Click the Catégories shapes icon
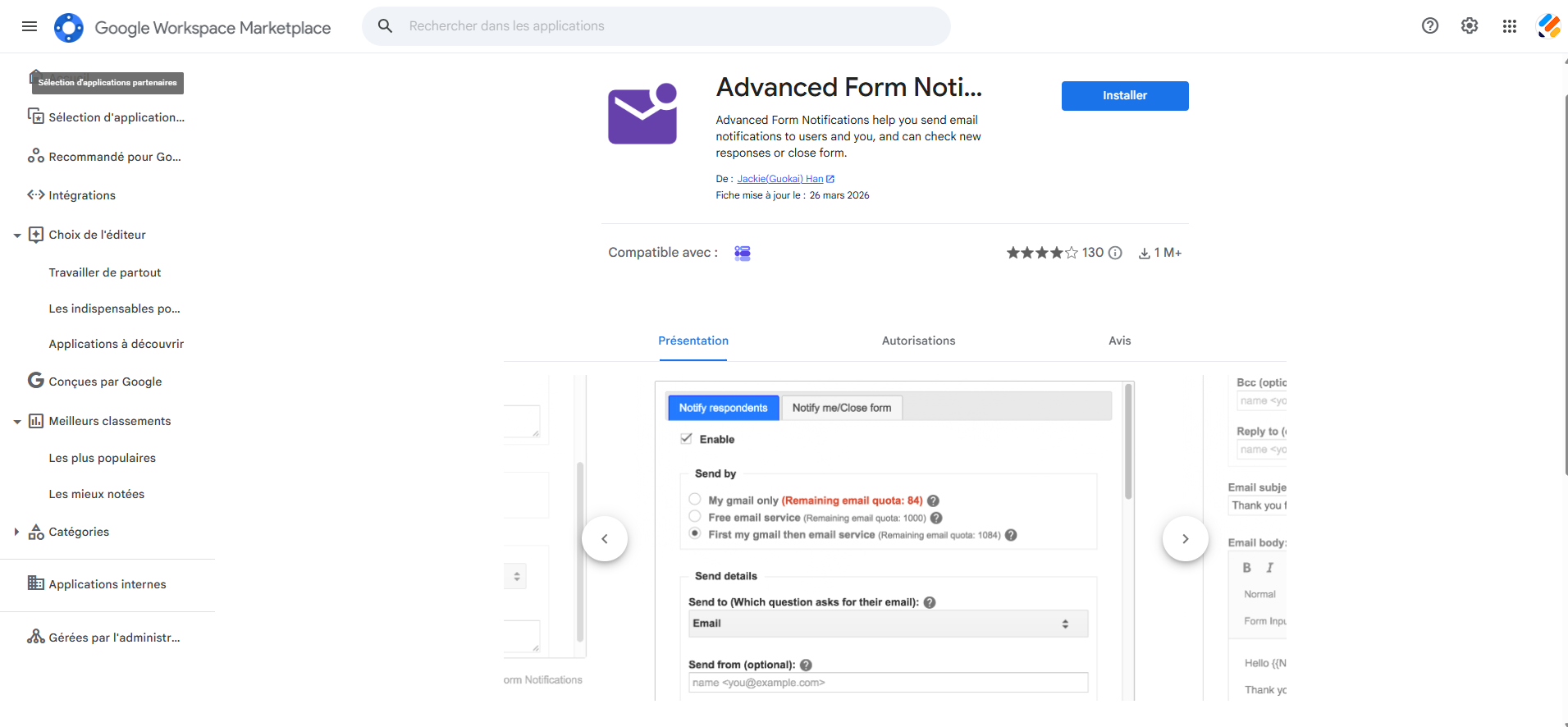The height and width of the screenshot is (727, 1568). (36, 532)
